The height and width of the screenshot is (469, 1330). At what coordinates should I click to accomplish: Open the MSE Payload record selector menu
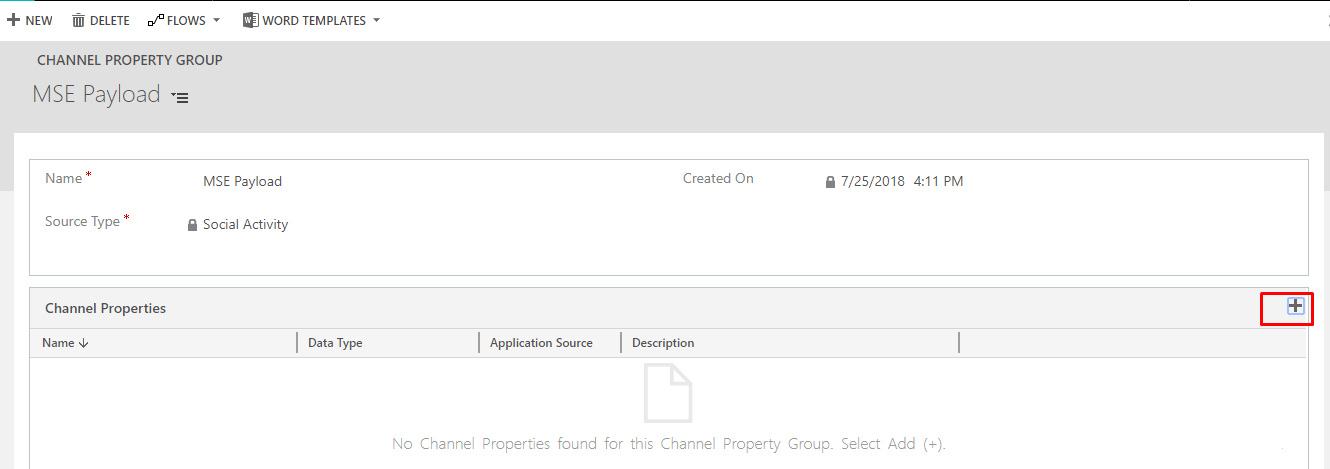click(180, 97)
